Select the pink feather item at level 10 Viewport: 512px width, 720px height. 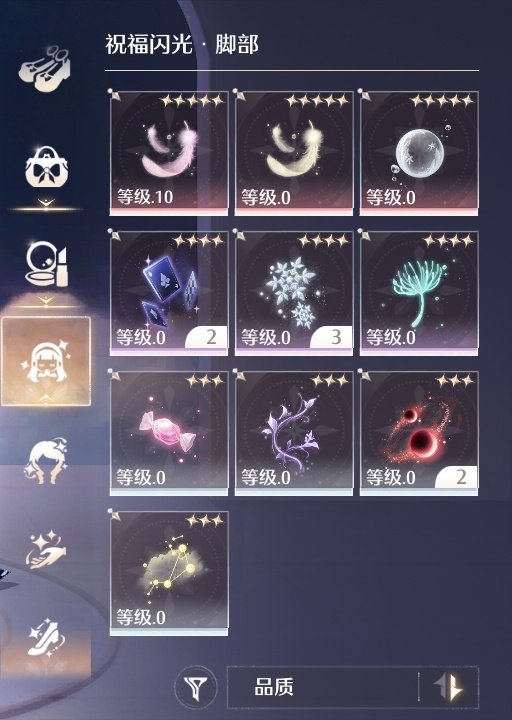(169, 153)
